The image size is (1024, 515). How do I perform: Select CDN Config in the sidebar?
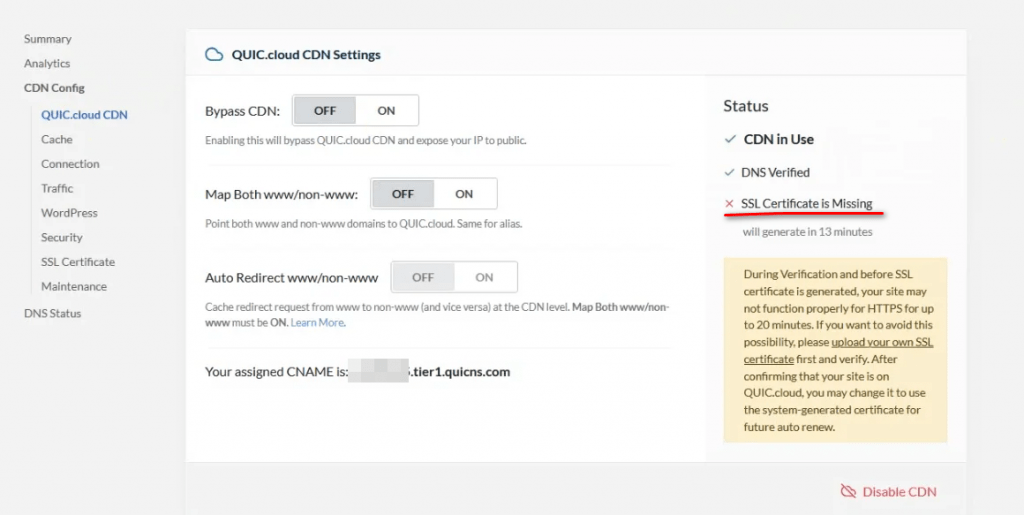coord(54,88)
